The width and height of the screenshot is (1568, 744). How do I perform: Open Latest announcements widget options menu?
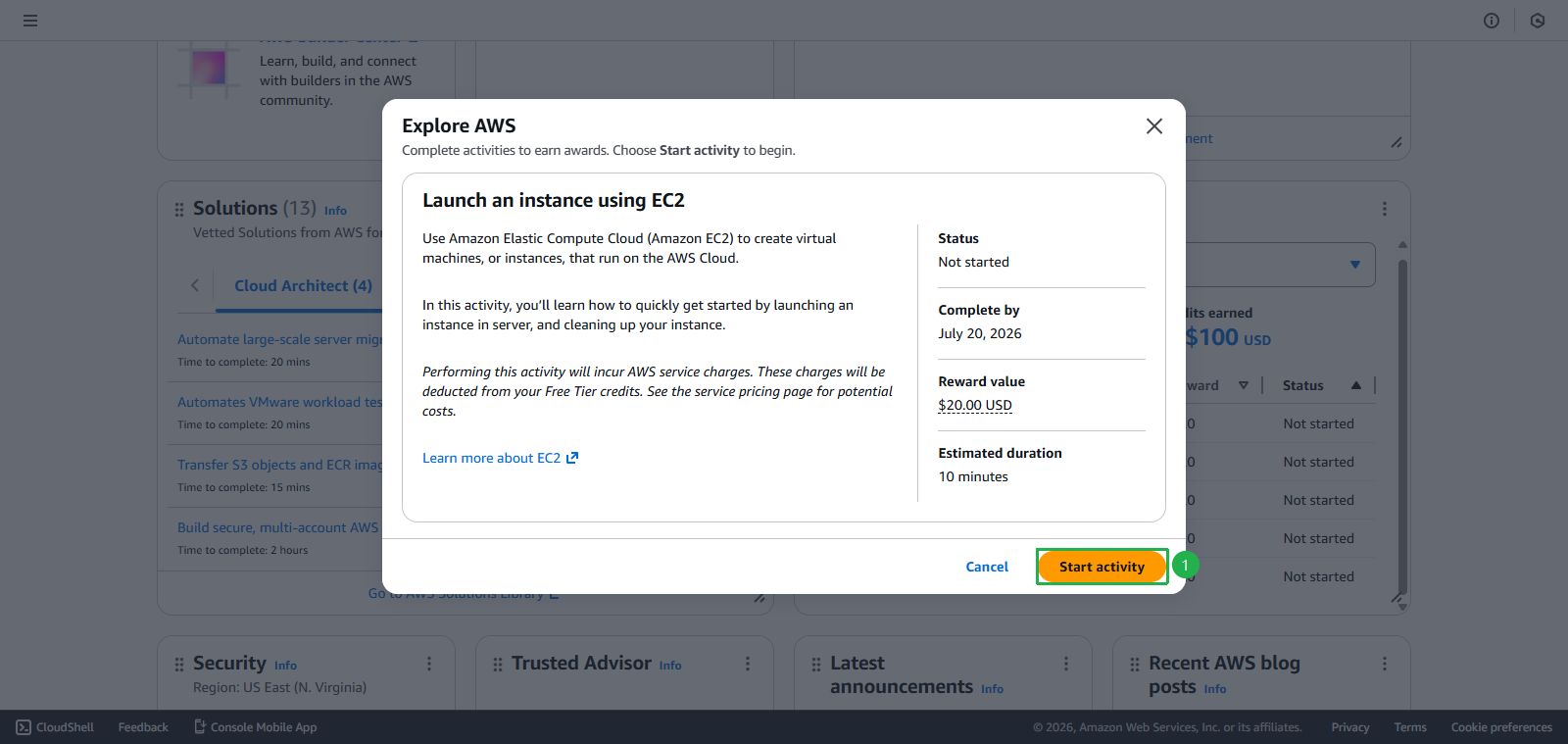(x=1066, y=664)
